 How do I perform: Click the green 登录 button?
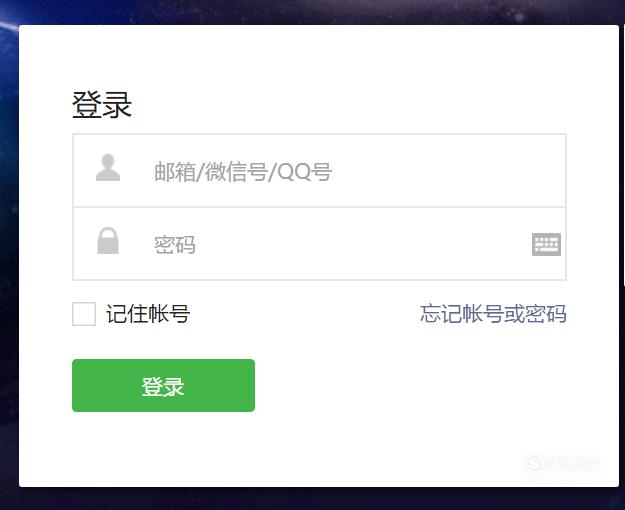163,386
